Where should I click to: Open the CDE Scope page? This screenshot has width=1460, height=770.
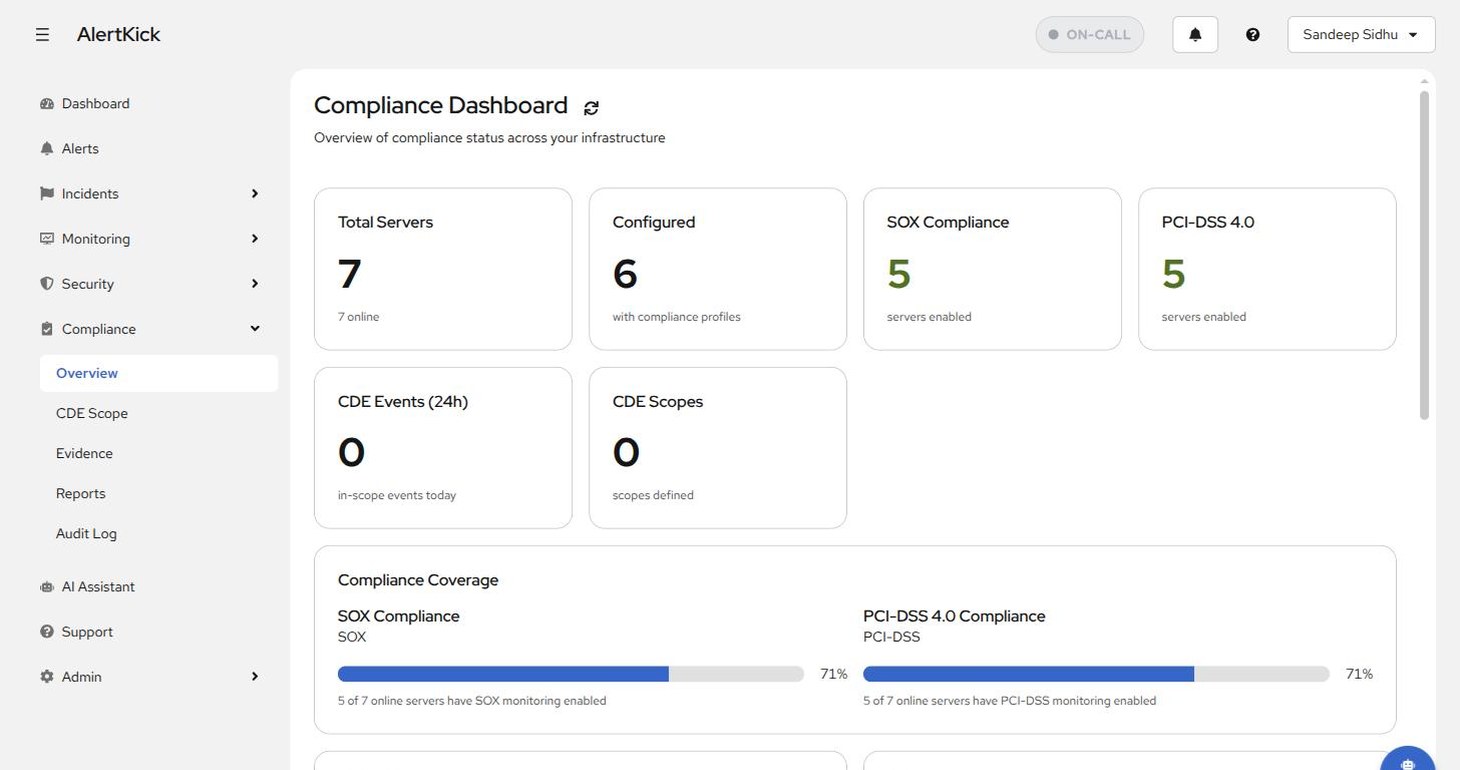(92, 413)
